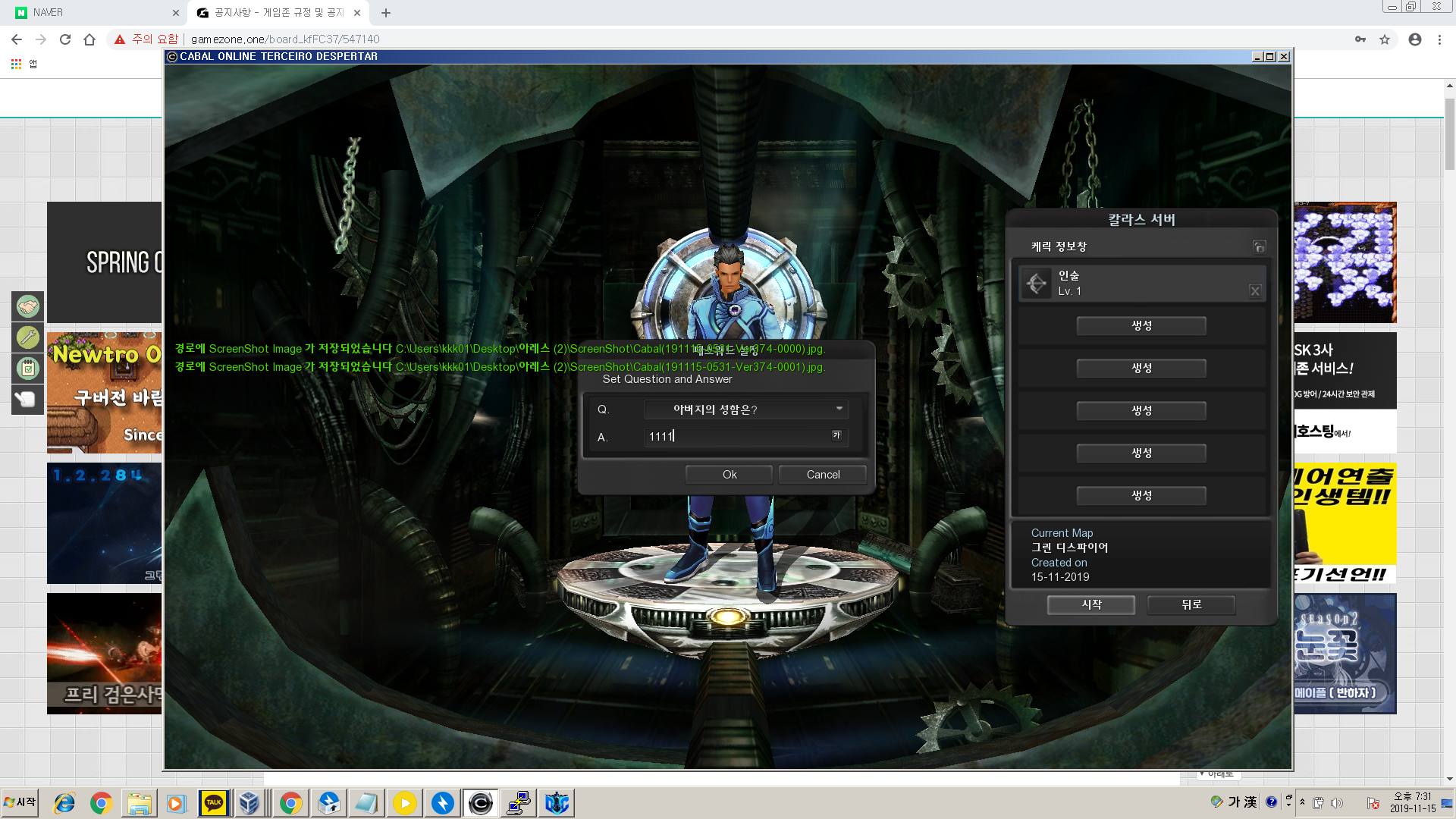Open KakaoTalk from the taskbar

(x=214, y=803)
